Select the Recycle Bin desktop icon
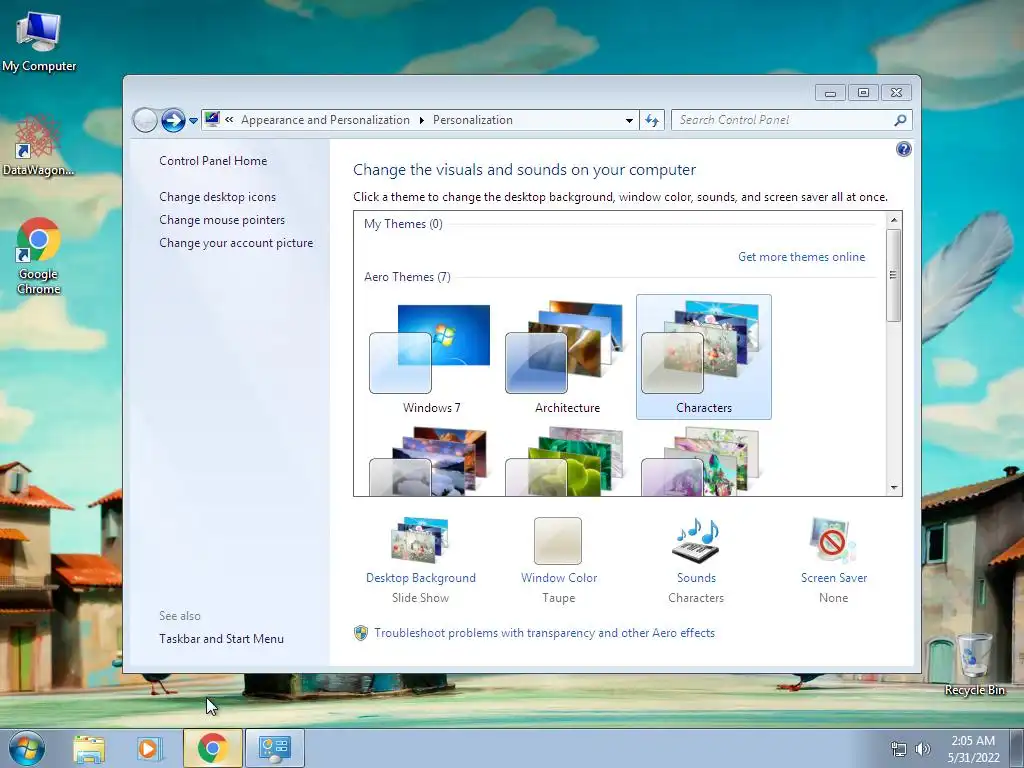 click(x=974, y=664)
